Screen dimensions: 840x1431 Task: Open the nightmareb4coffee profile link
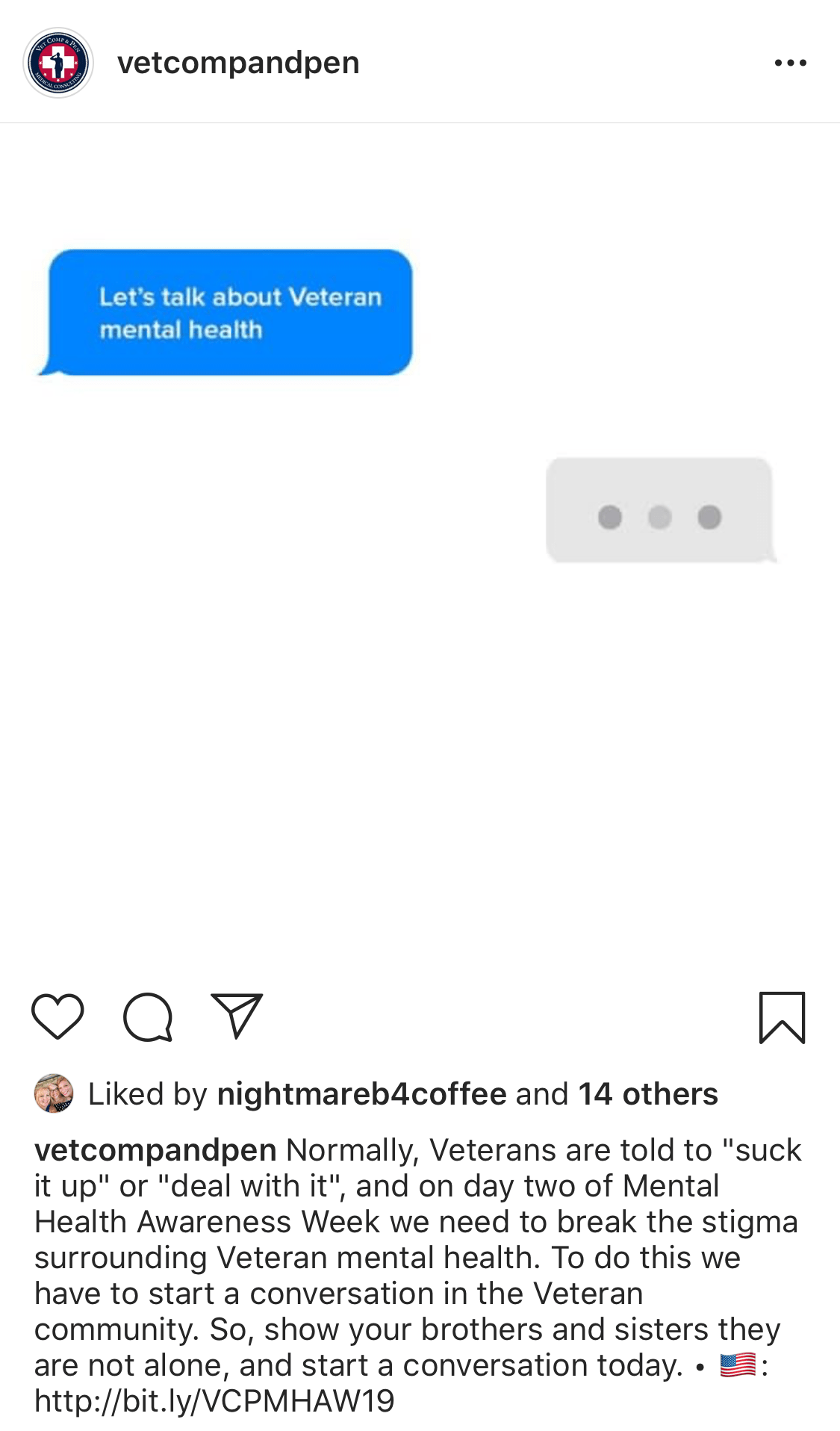point(362,1094)
